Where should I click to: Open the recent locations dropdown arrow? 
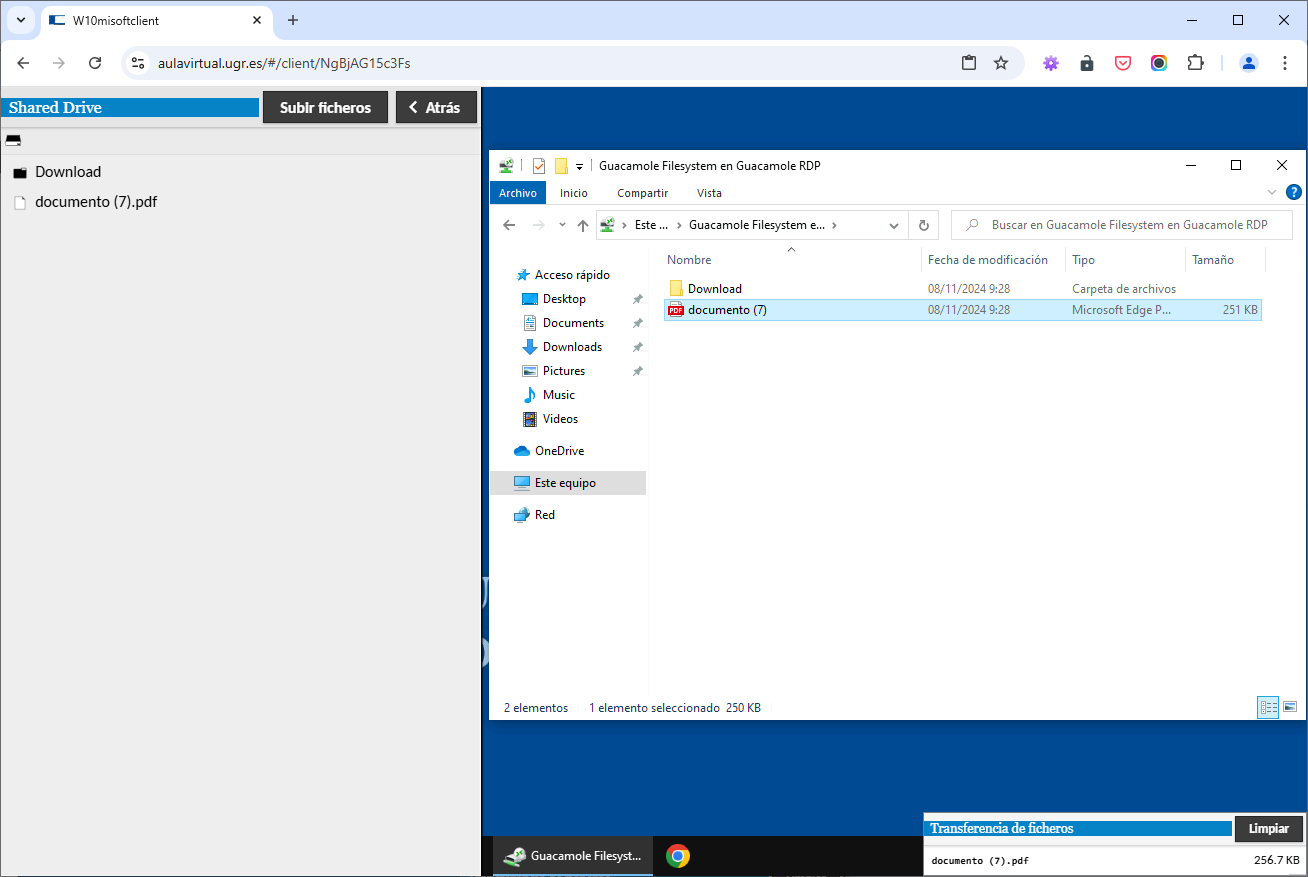[x=563, y=226]
